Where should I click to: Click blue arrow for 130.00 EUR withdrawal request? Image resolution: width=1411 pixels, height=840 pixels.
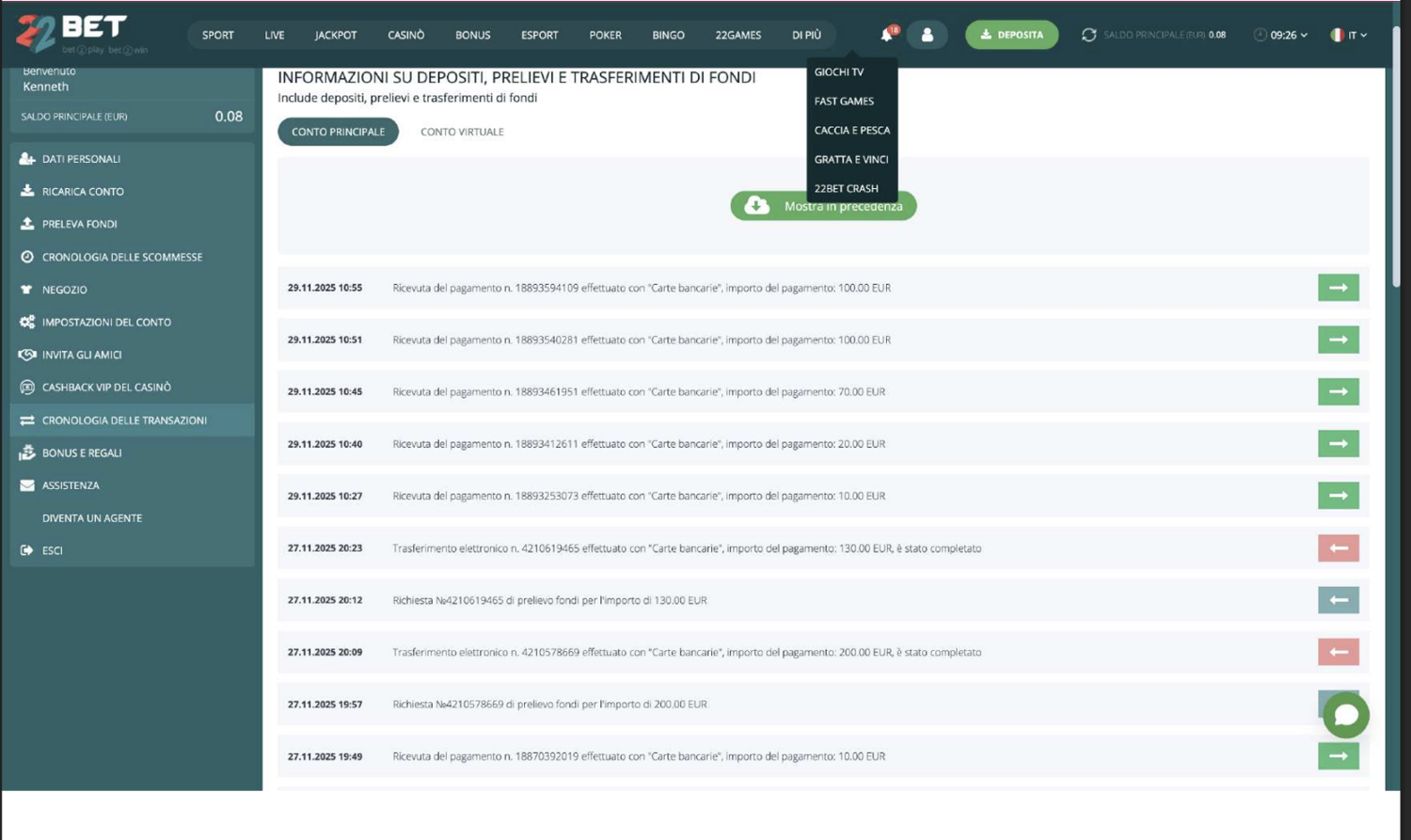tap(1338, 600)
